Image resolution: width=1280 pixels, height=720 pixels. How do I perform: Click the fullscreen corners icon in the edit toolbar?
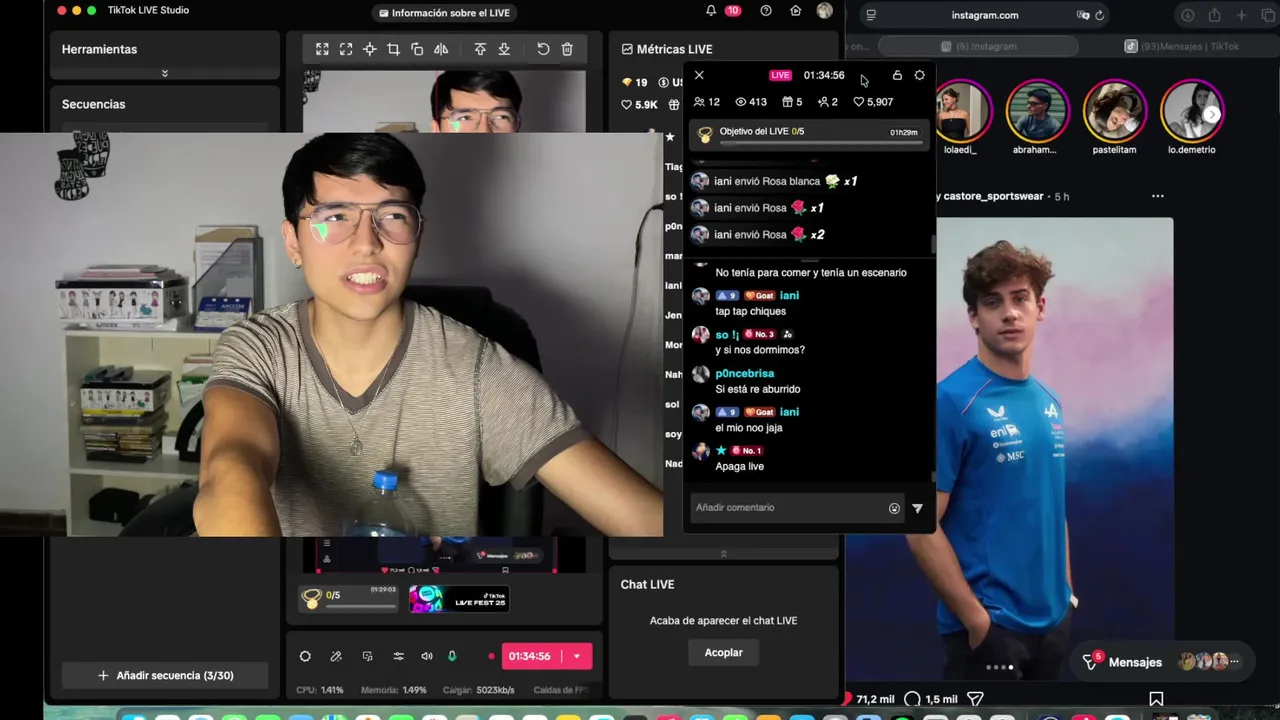pyautogui.click(x=346, y=49)
